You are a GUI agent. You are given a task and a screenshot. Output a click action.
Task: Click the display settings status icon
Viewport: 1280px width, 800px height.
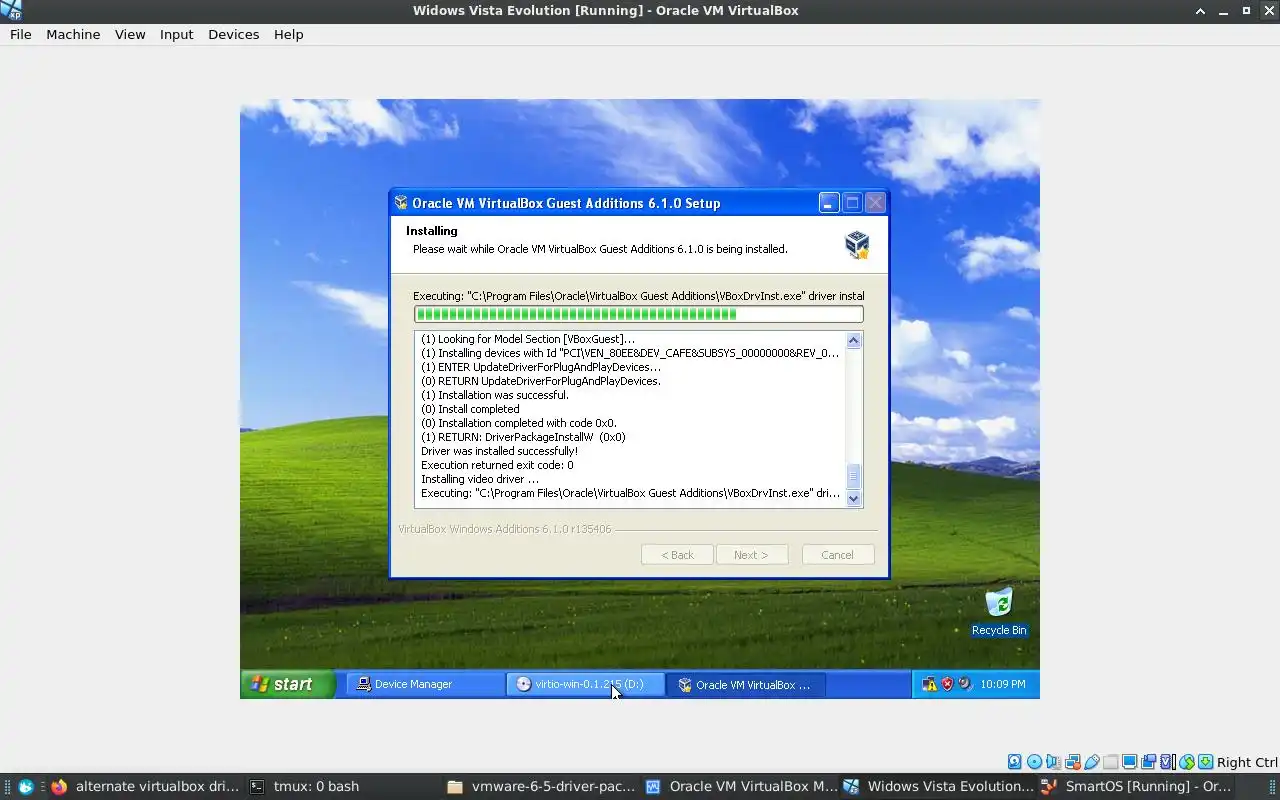pyautogui.click(x=1129, y=762)
